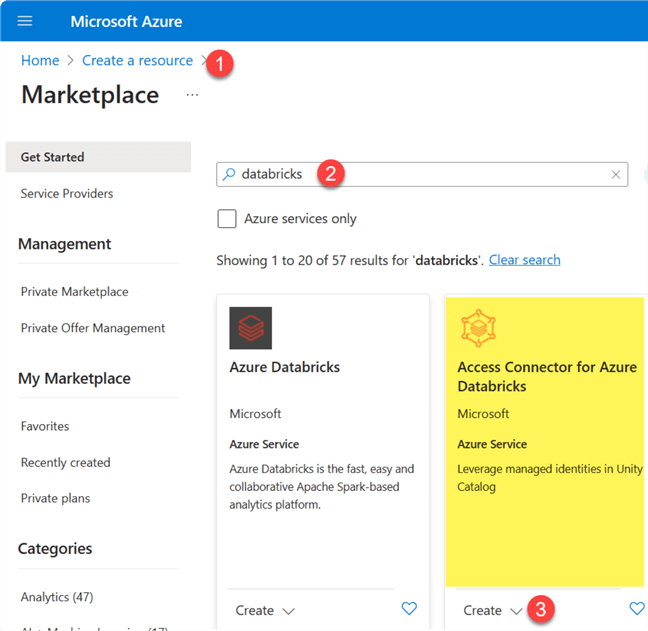648x631 pixels.
Task: Open Service Providers section
Action: [x=67, y=193]
